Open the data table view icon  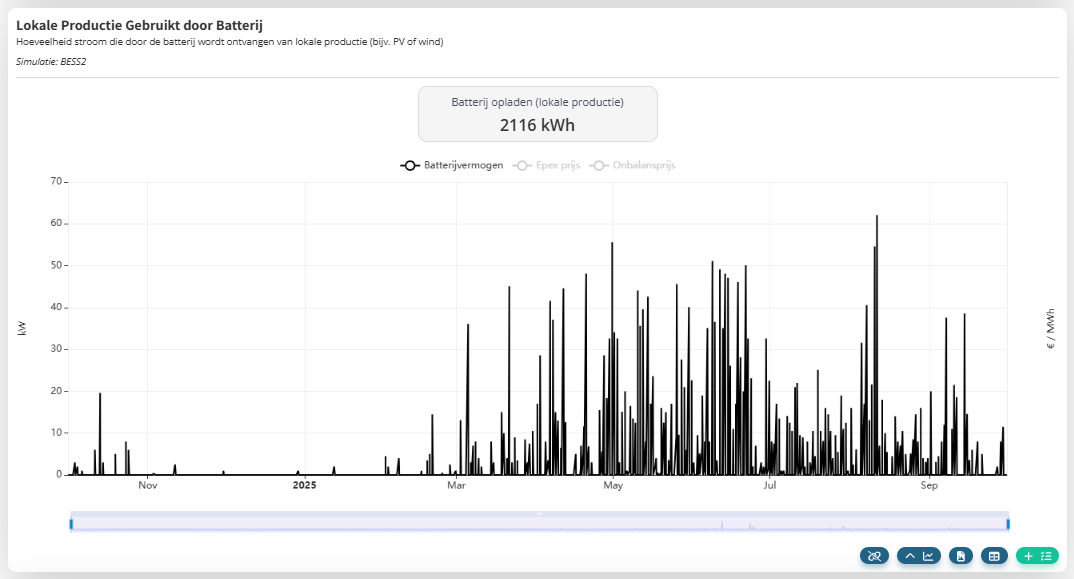(993, 556)
